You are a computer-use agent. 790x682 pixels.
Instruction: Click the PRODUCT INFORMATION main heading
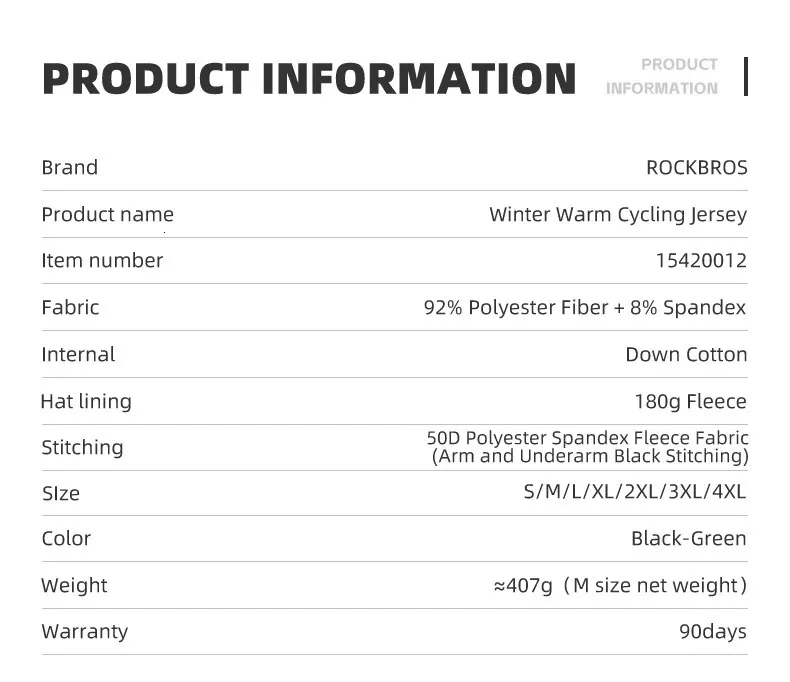tap(309, 79)
